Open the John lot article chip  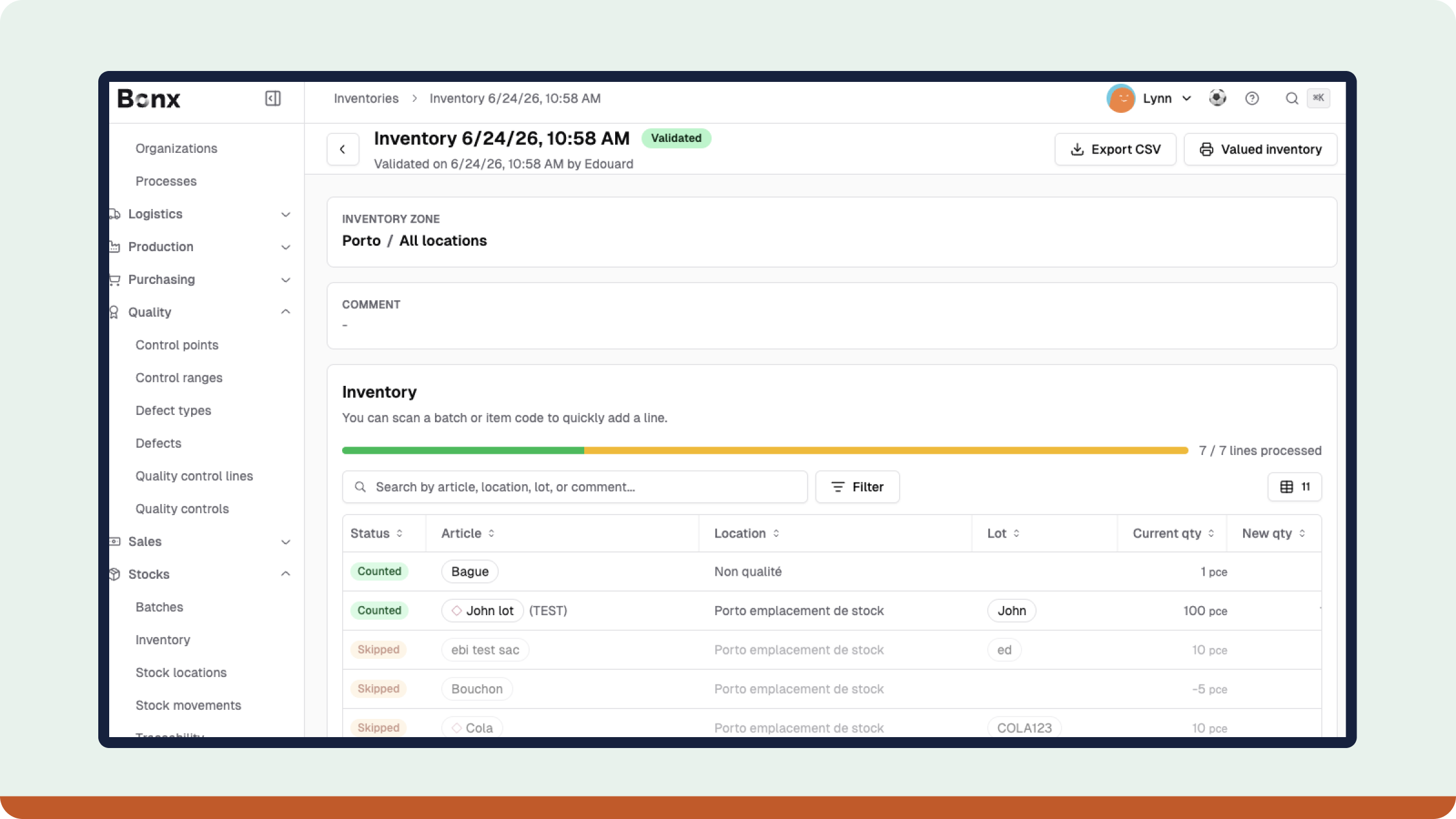coord(483,610)
